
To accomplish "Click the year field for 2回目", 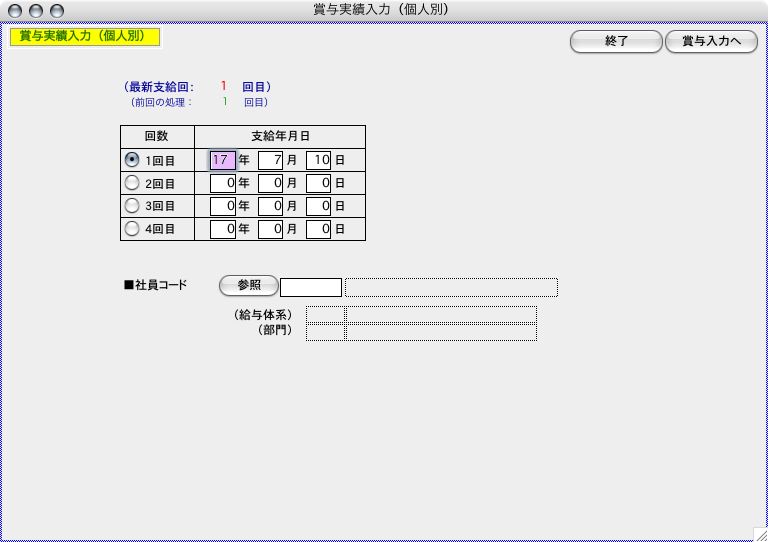I will point(223,183).
